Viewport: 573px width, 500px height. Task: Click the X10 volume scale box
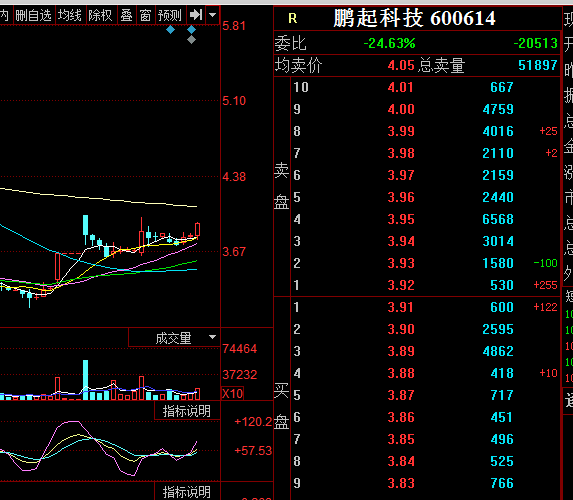point(232,394)
